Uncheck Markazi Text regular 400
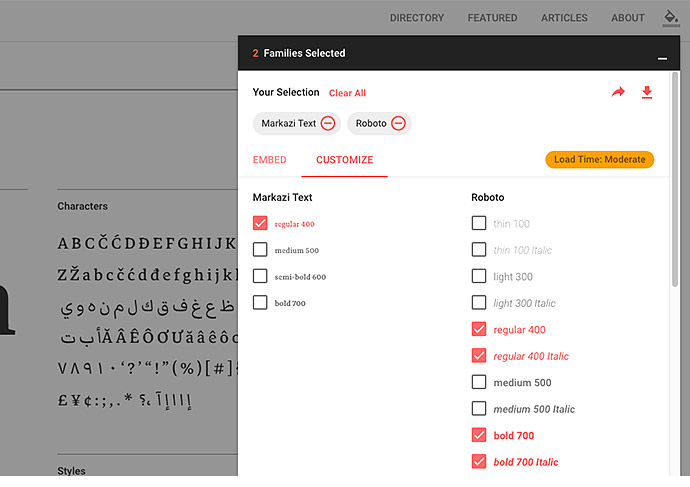Viewport: 690px width, 487px height. [260, 223]
